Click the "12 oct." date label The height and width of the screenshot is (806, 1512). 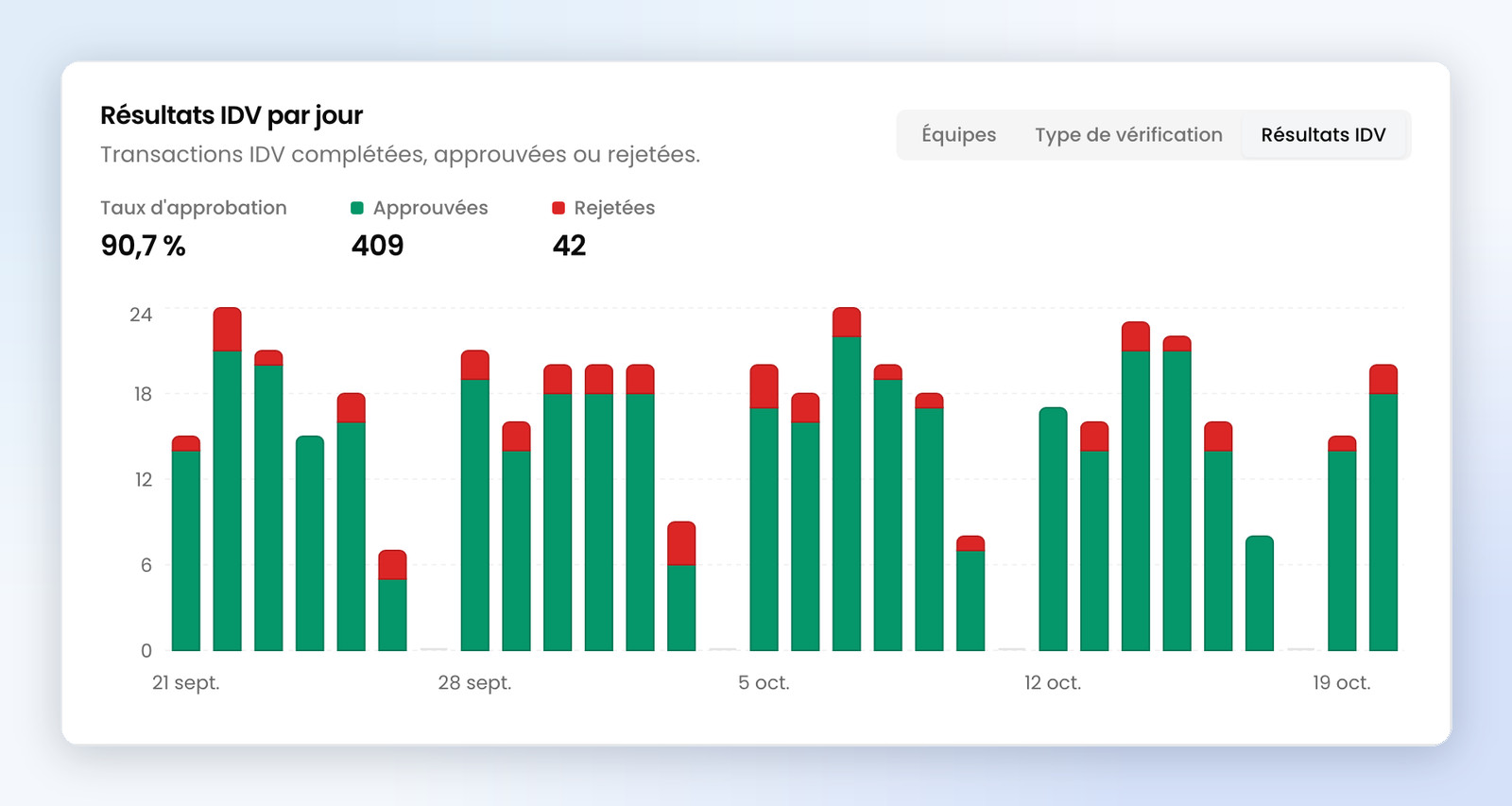(x=1053, y=682)
